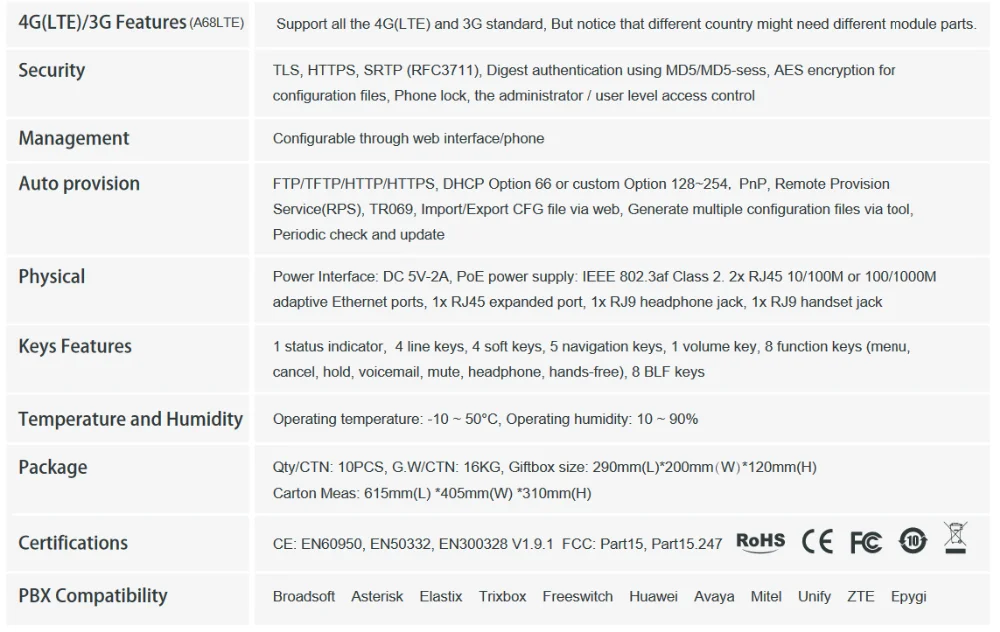Click the PBX Compatibility heading
Screen dimensions: 1000x632
click(93, 596)
